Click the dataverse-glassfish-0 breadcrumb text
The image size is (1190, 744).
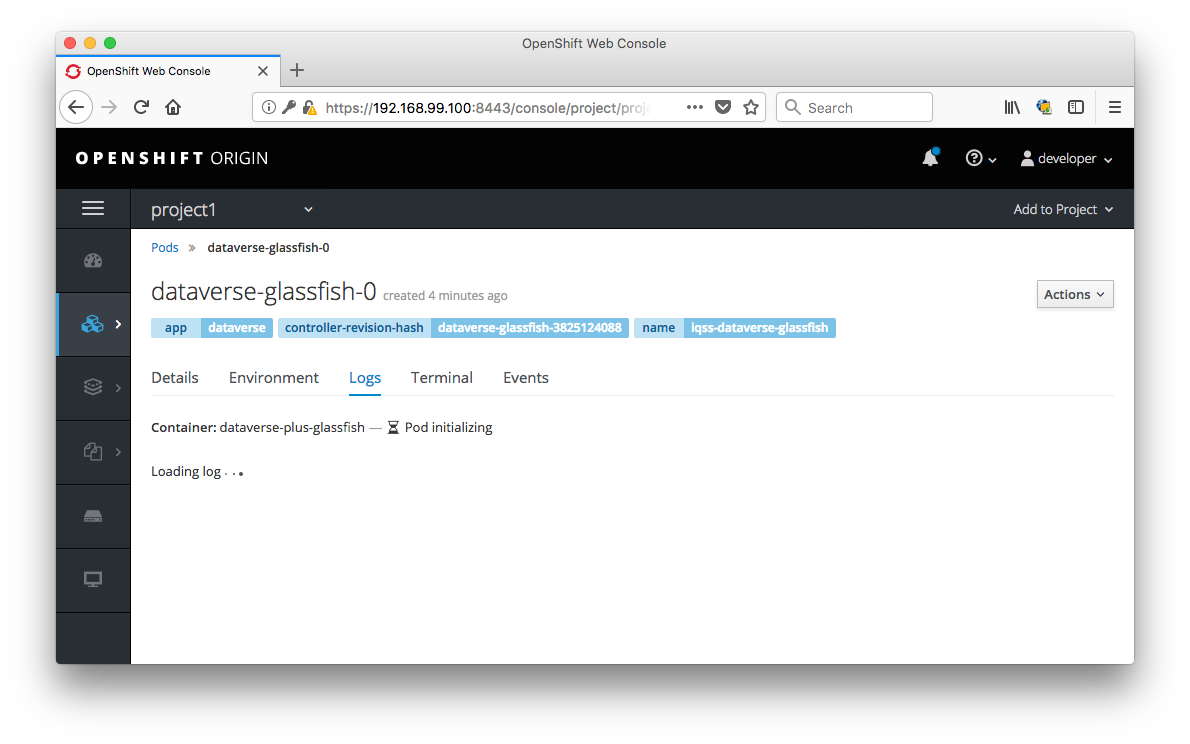pyautogui.click(x=269, y=247)
